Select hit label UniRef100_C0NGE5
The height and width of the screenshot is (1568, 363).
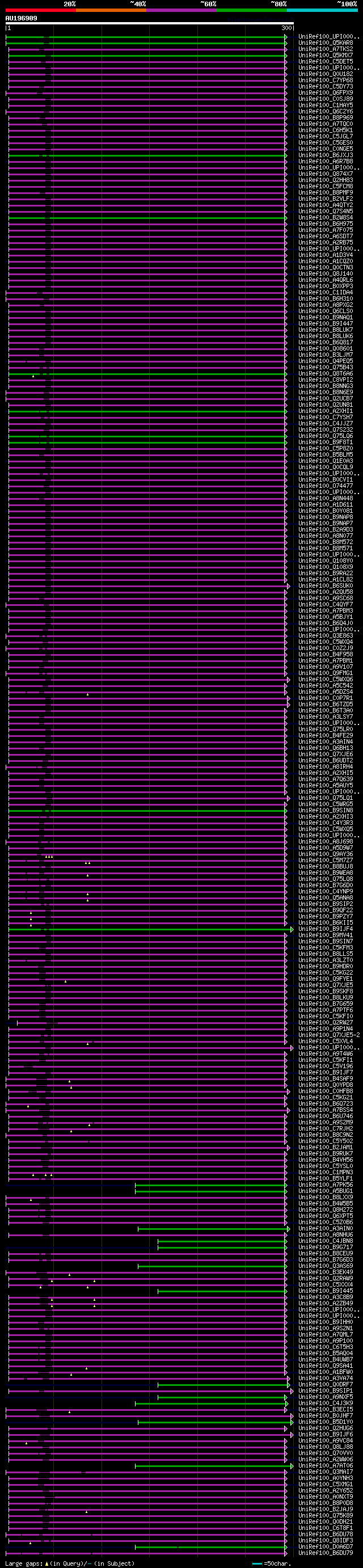click(326, 149)
